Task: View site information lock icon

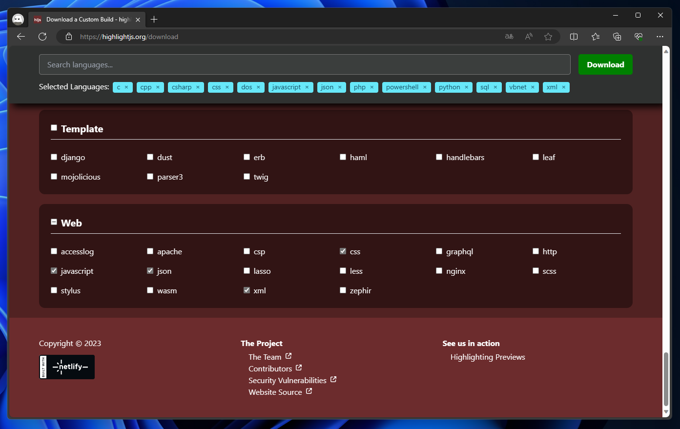Action: [69, 37]
